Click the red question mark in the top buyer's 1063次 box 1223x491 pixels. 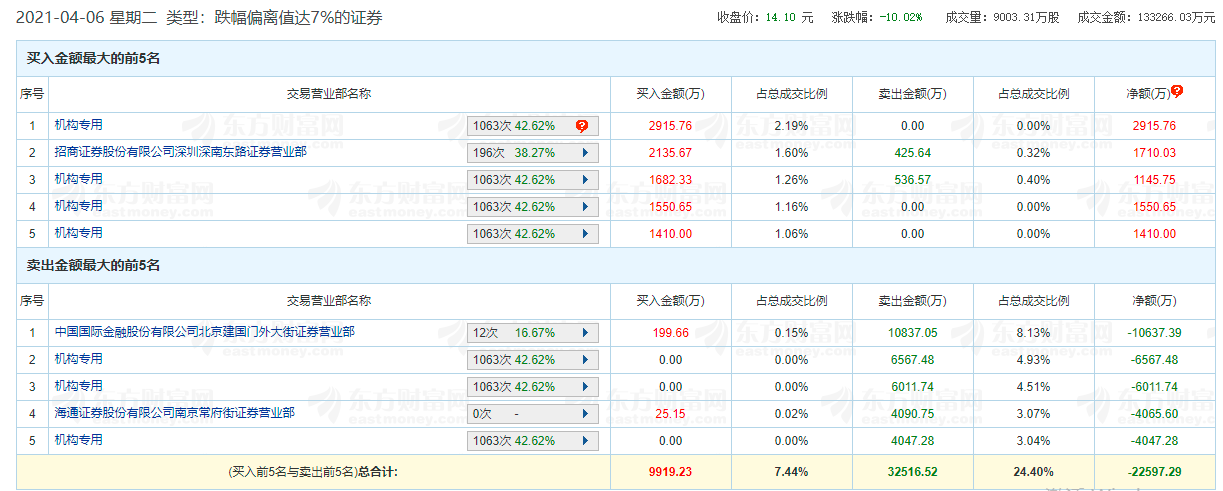tap(581, 126)
